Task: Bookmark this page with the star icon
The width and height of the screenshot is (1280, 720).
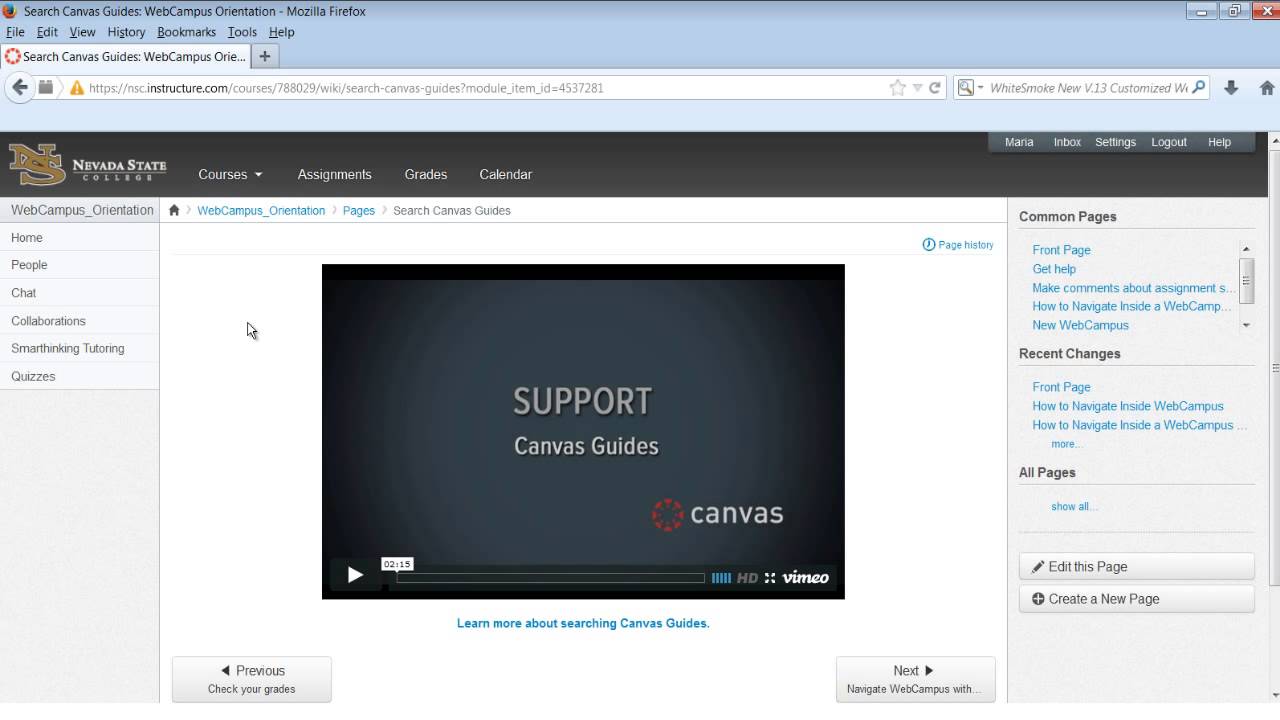Action: tap(897, 88)
